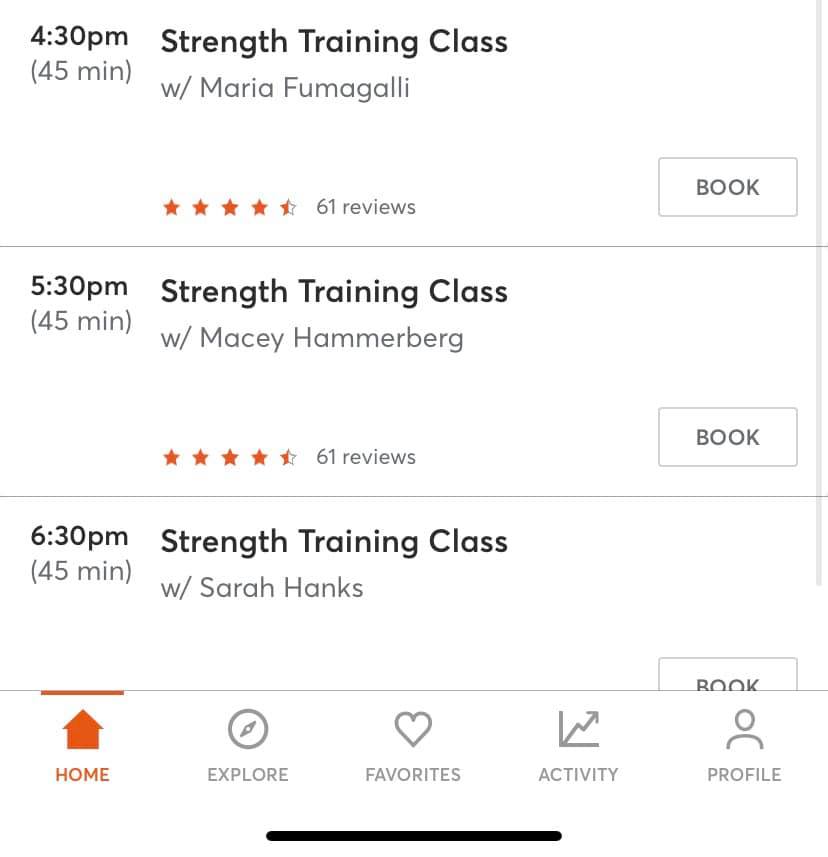This screenshot has height=857, width=828.
Task: Open the 6:30pm Strength Training Class title
Action: 334,542
